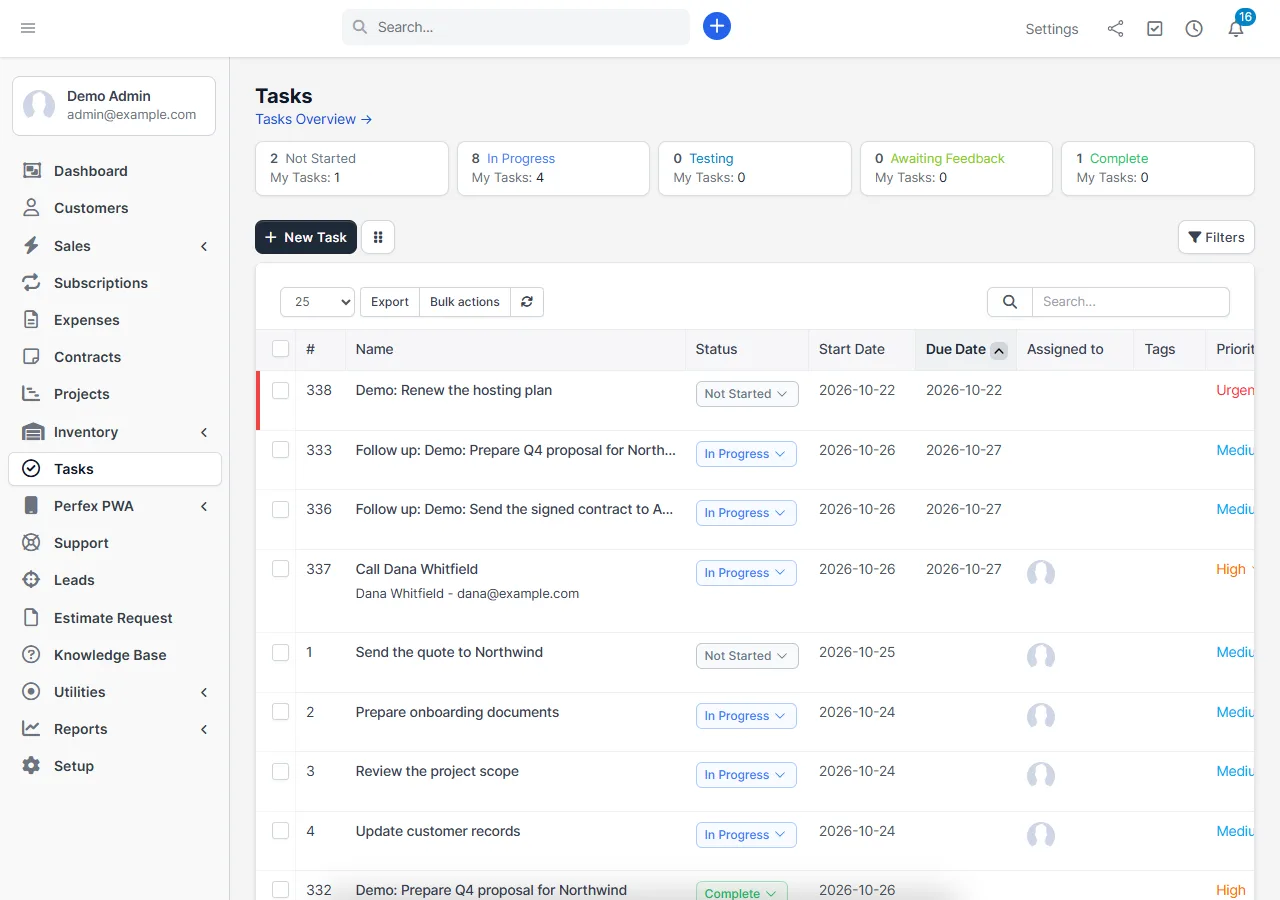Click the Estimate Request file icon
Image resolution: width=1280 pixels, height=900 pixels.
(x=32, y=618)
